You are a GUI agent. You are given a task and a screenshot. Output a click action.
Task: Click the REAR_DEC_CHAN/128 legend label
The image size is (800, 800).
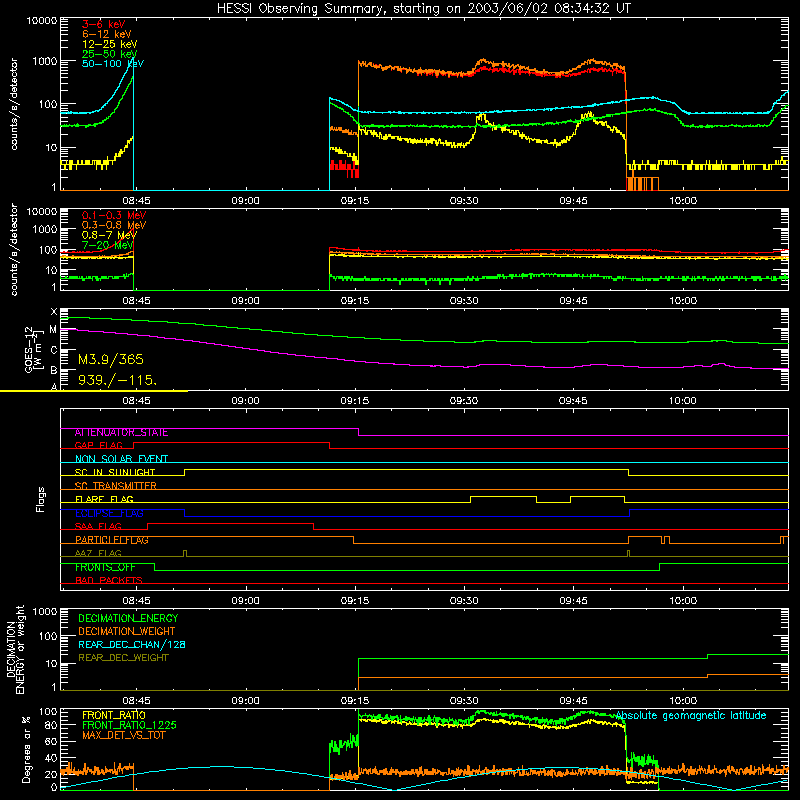132,645
